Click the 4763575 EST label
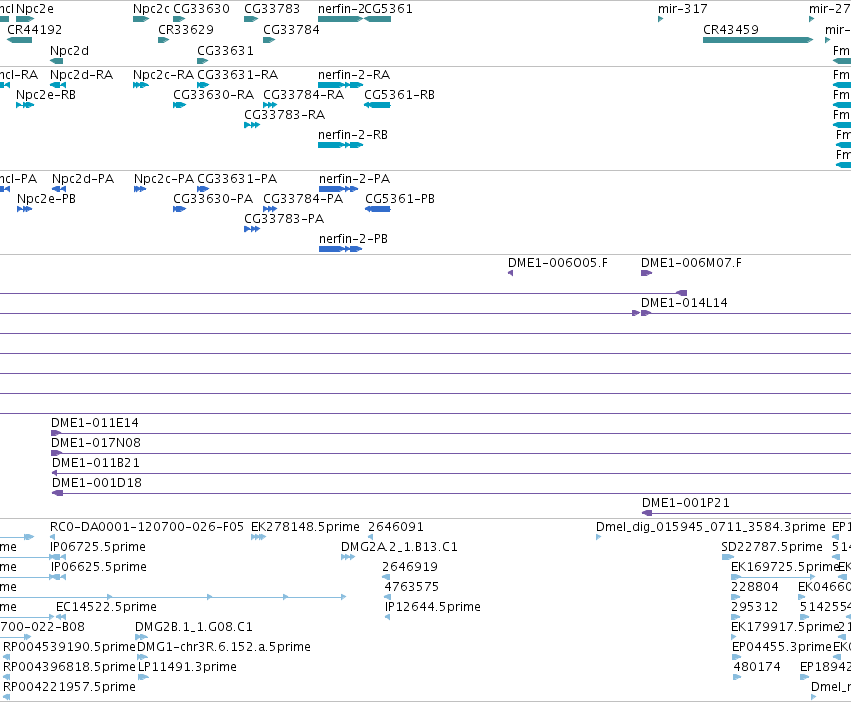 [411, 587]
